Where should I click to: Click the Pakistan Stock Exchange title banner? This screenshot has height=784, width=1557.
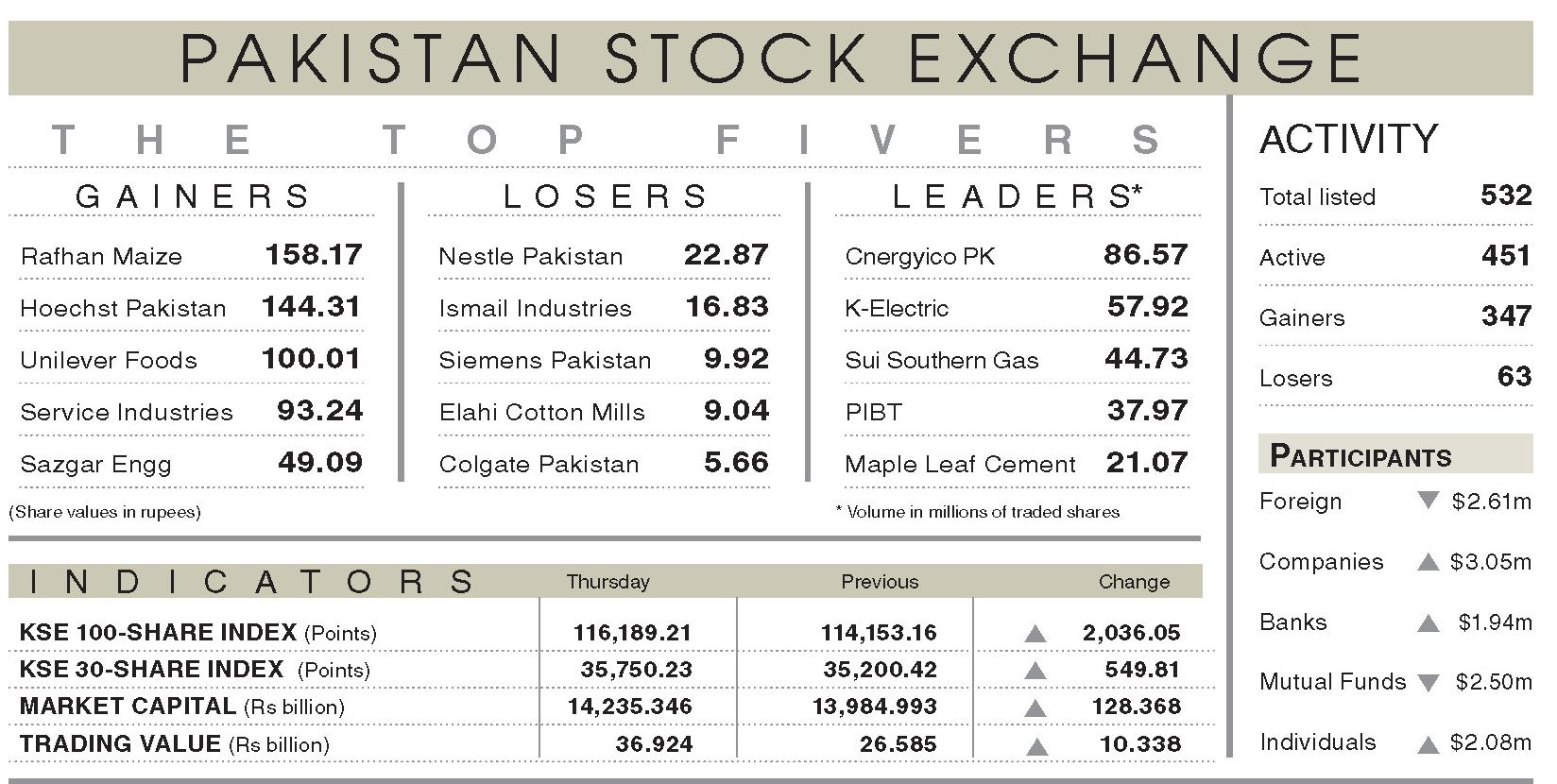[770, 58]
